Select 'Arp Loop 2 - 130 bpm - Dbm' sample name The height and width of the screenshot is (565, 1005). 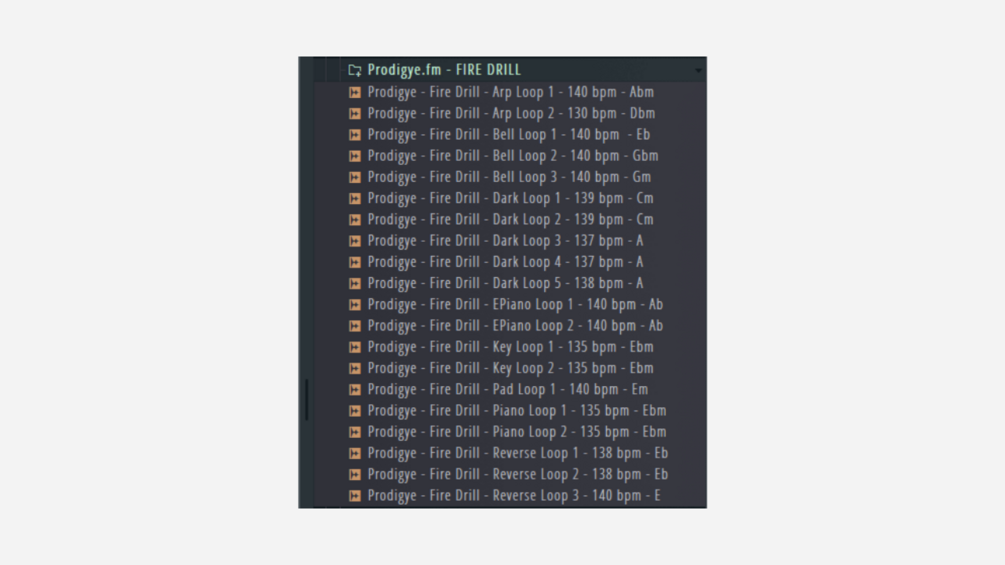tap(511, 113)
